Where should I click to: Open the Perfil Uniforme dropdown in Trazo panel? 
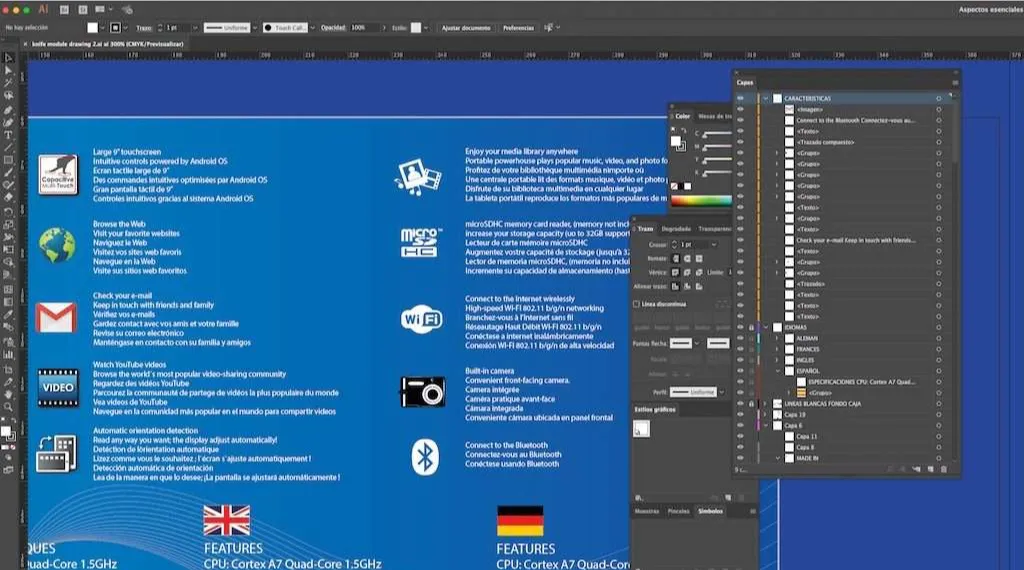[x=698, y=392]
